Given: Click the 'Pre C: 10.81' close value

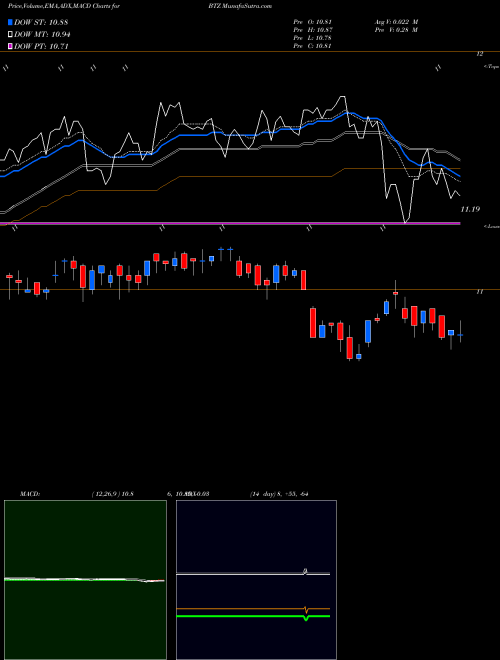Looking at the screenshot, I should (x=314, y=46).
